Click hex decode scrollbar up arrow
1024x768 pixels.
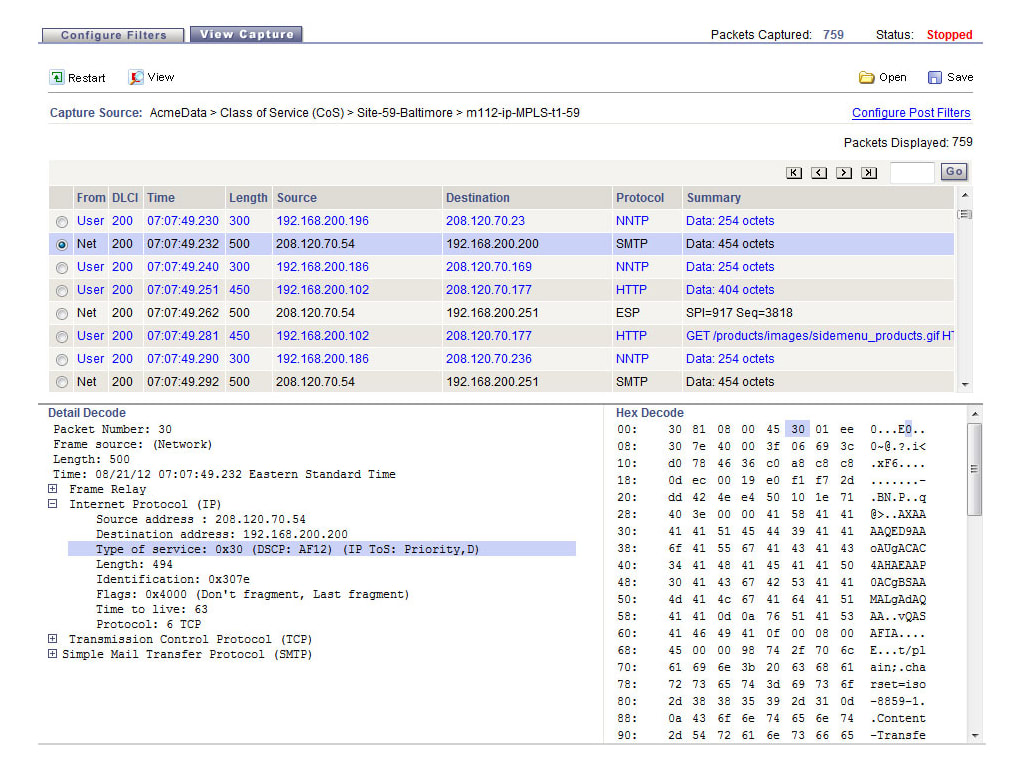(974, 414)
